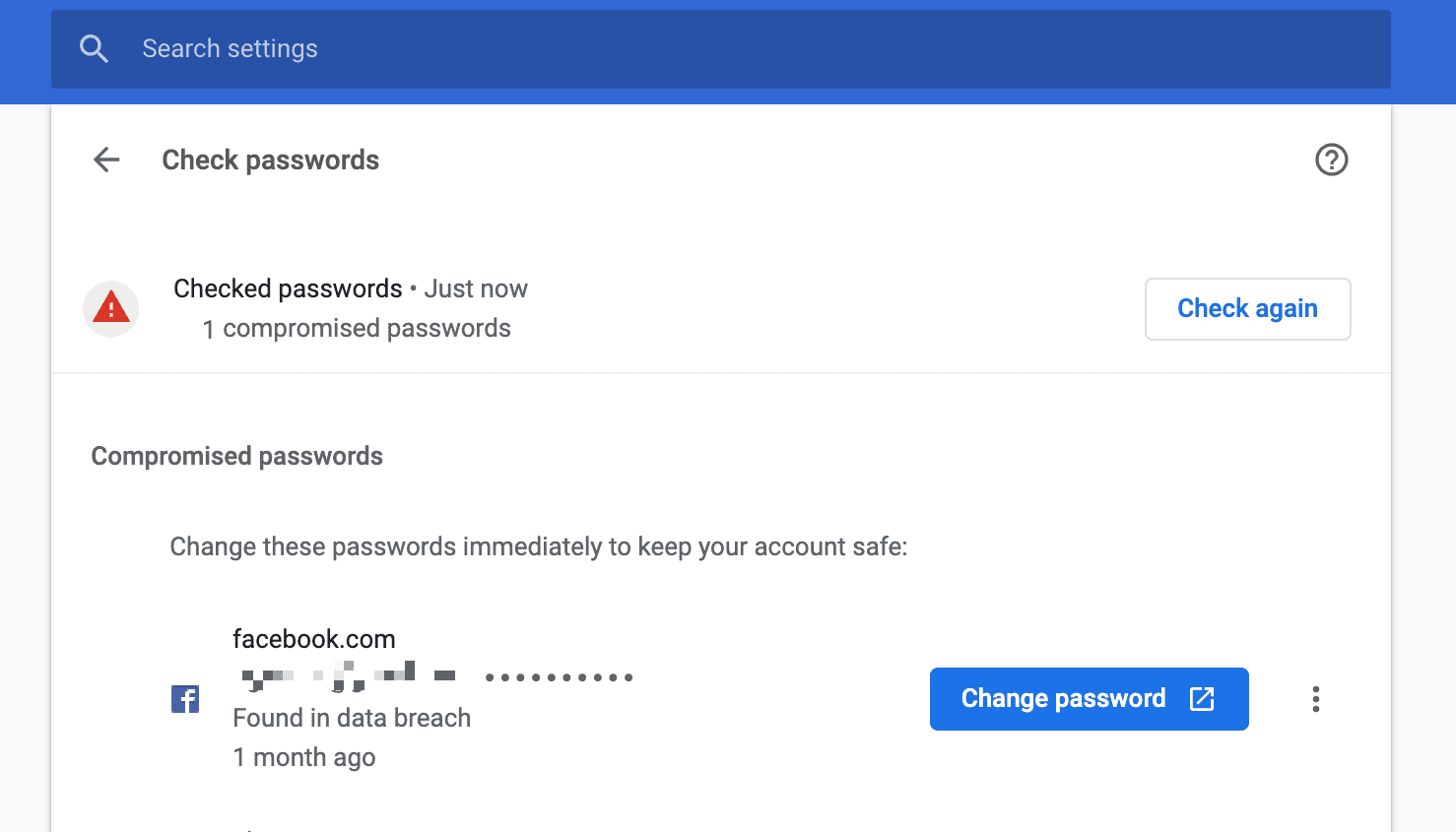Screen dimensions: 1456x832
Task: Click the Check again button
Action: pyautogui.click(x=1247, y=308)
